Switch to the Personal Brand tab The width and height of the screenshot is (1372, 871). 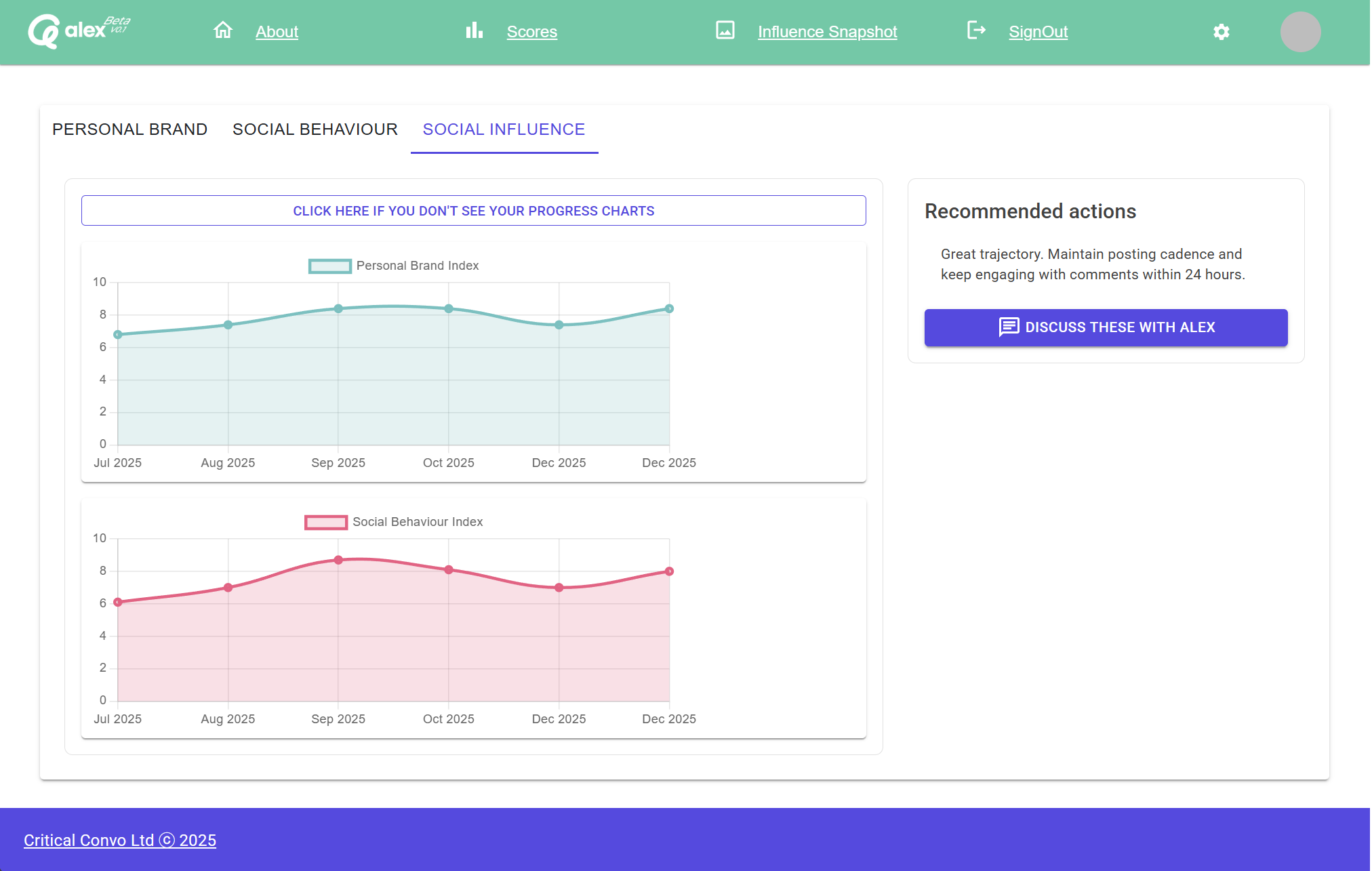tap(129, 129)
